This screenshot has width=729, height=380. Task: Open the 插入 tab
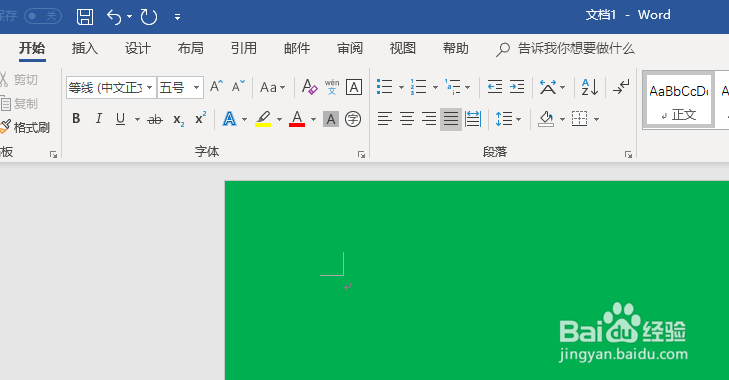(85, 48)
